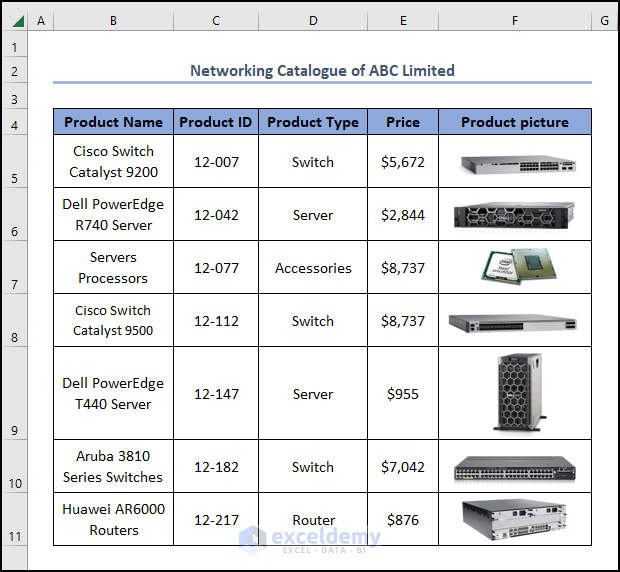620x572 pixels.
Task: Click the Product ID header cell
Action: 216,122
